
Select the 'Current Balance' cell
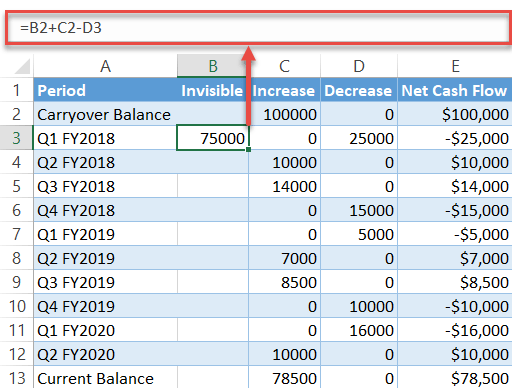[x=105, y=377]
